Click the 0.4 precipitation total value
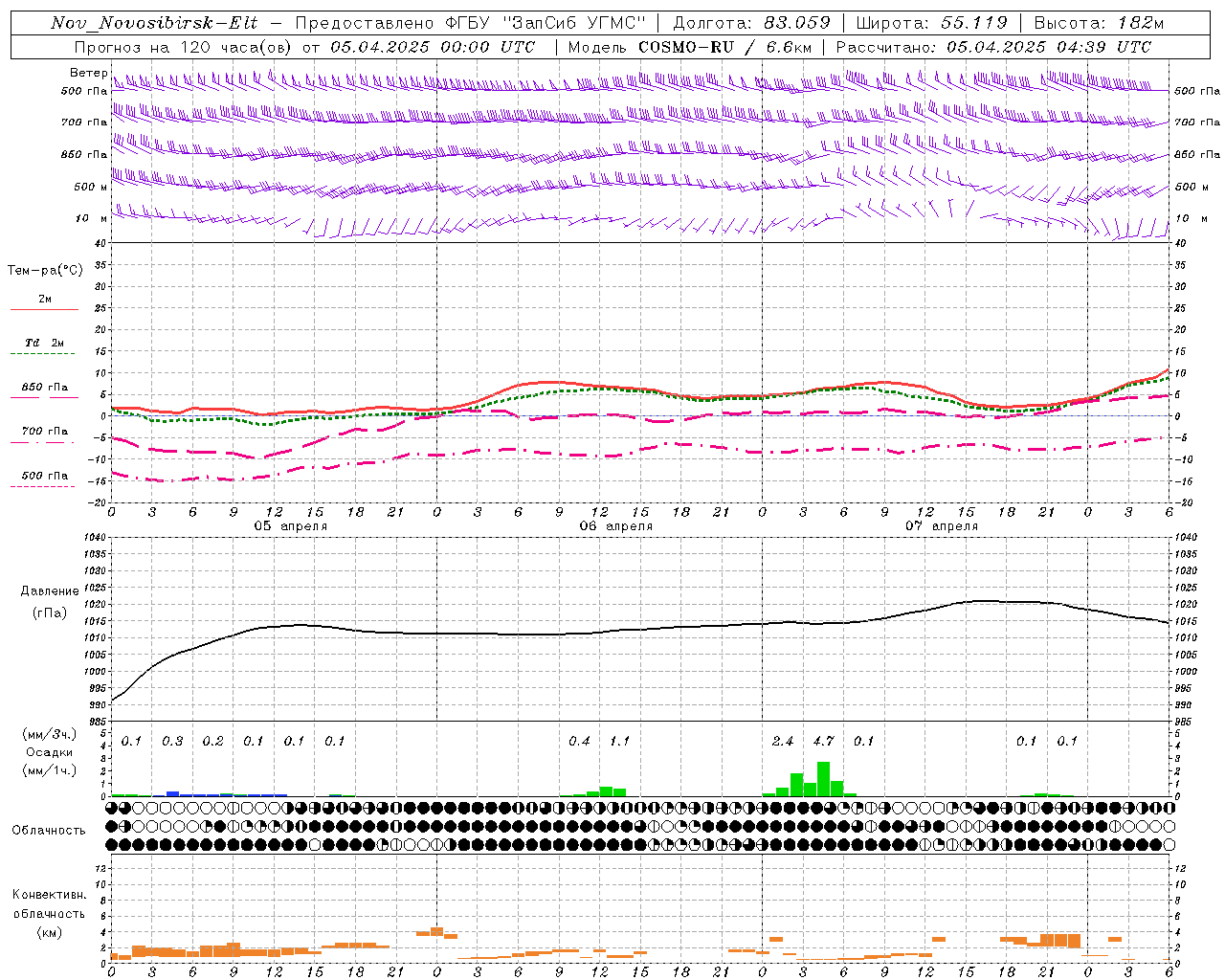 coord(579,741)
